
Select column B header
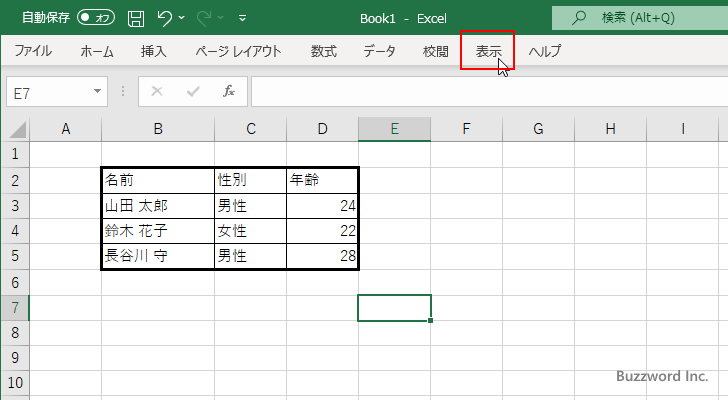click(158, 129)
